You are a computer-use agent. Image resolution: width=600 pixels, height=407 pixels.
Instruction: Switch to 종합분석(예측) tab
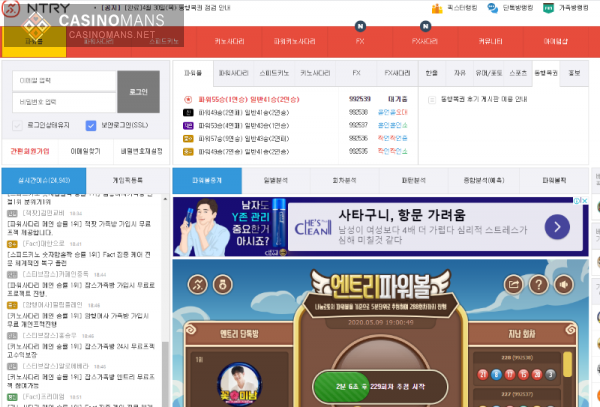(484, 181)
